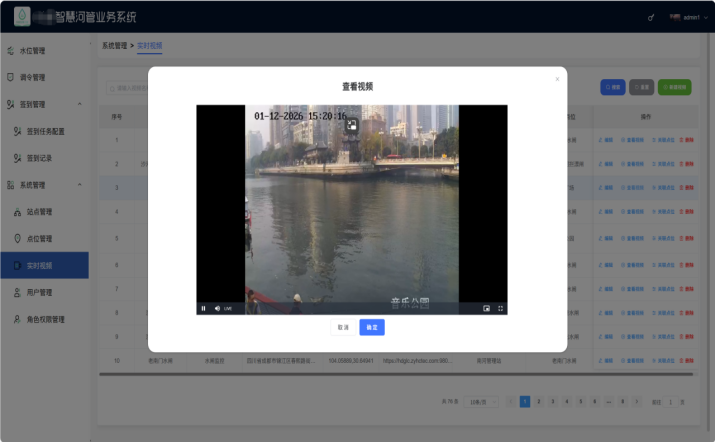Open 签到任务配置 in the sidebar
The height and width of the screenshot is (442, 716).
[x=45, y=132]
